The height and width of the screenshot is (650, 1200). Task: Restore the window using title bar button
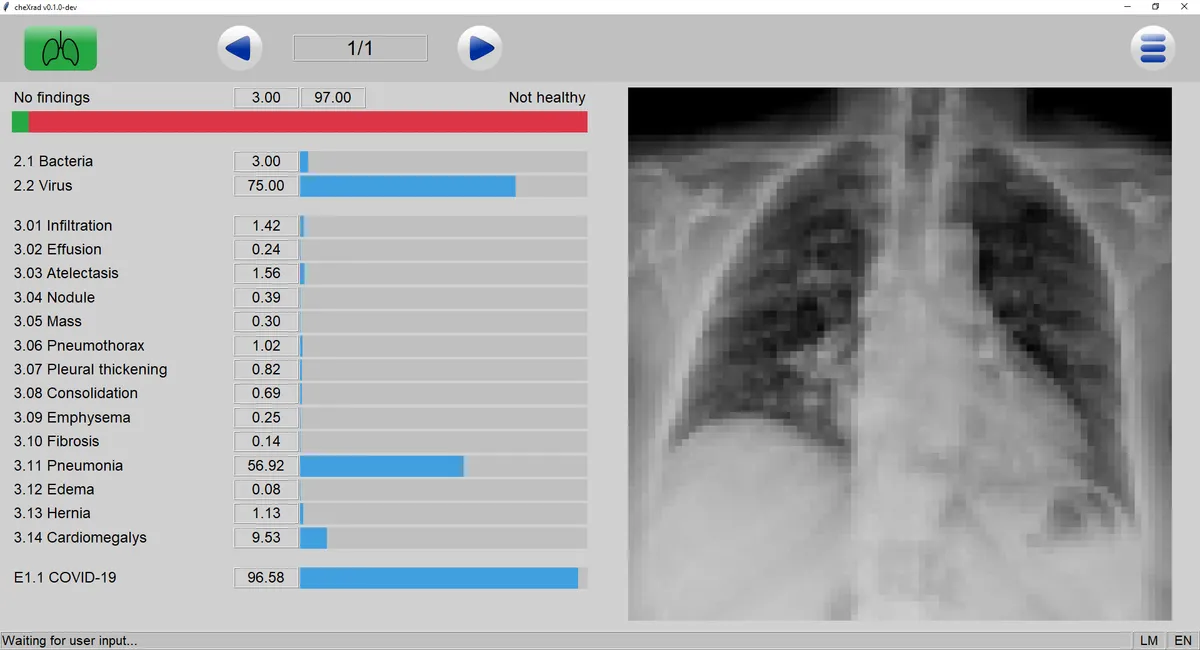[1155, 6]
